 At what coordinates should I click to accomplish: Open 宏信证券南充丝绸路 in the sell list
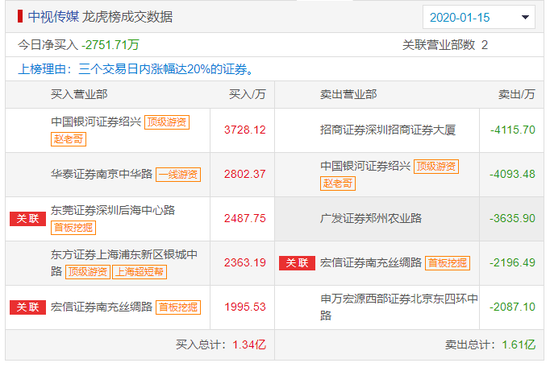(371, 262)
